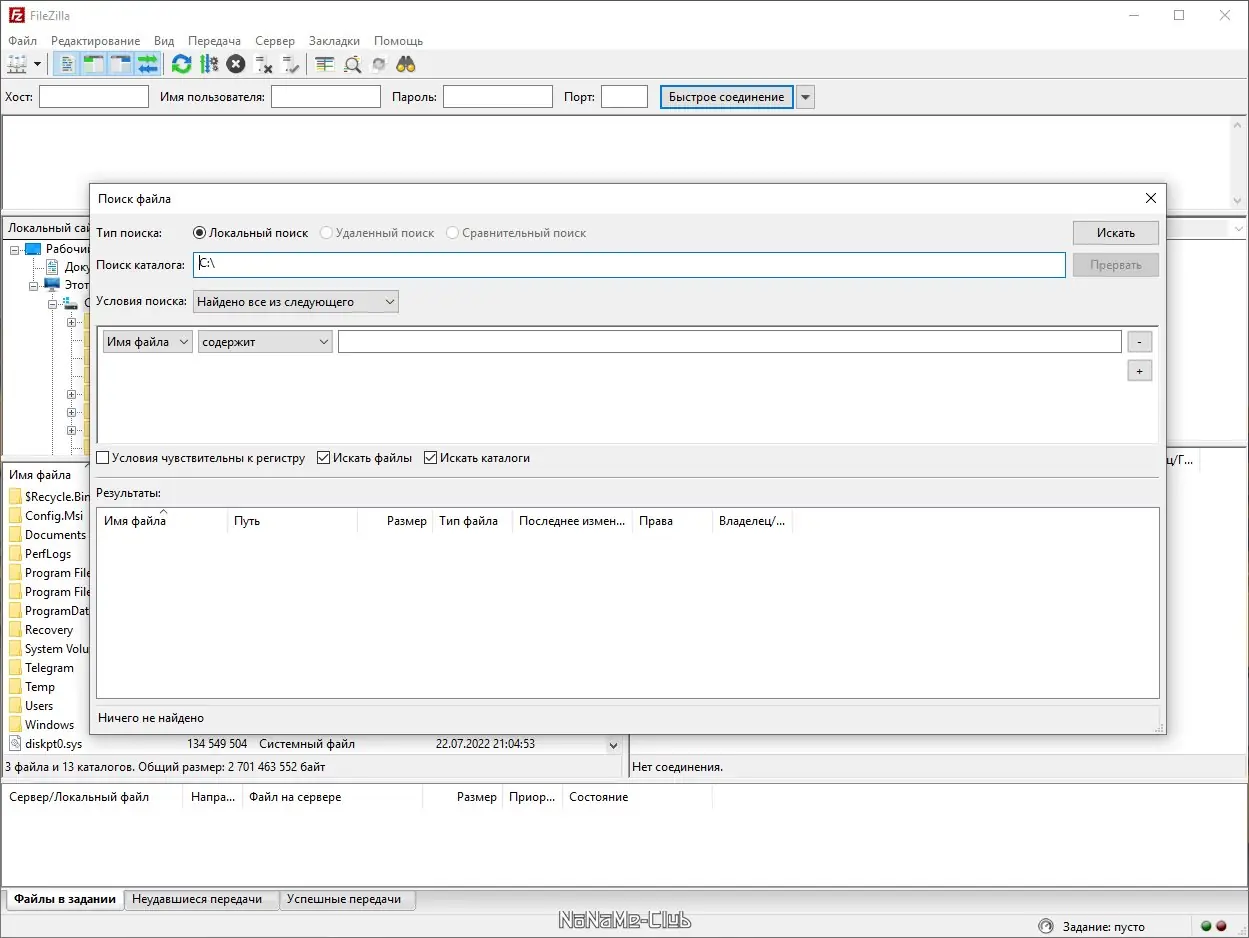Viewport: 1249px width, 938px height.
Task: Toggle remote directory tree display icon
Action: [x=121, y=64]
